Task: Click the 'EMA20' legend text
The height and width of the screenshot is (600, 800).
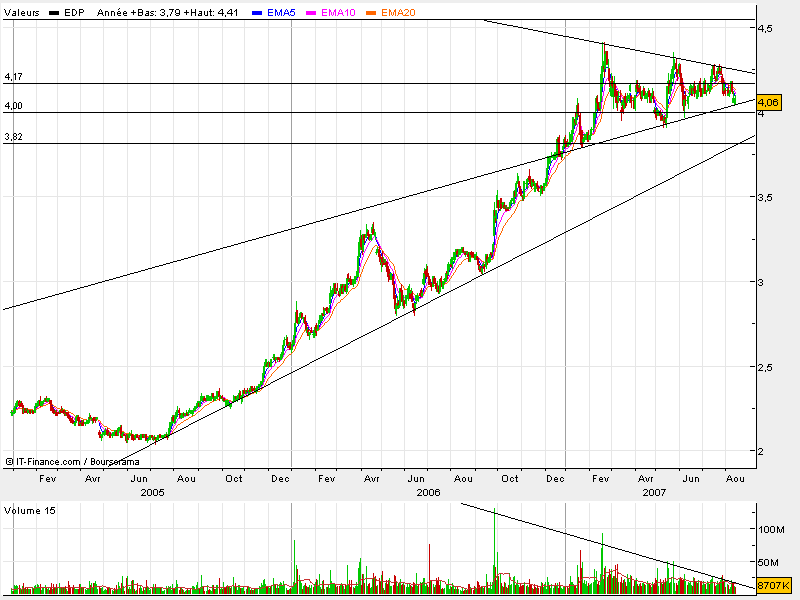Action: [x=398, y=13]
